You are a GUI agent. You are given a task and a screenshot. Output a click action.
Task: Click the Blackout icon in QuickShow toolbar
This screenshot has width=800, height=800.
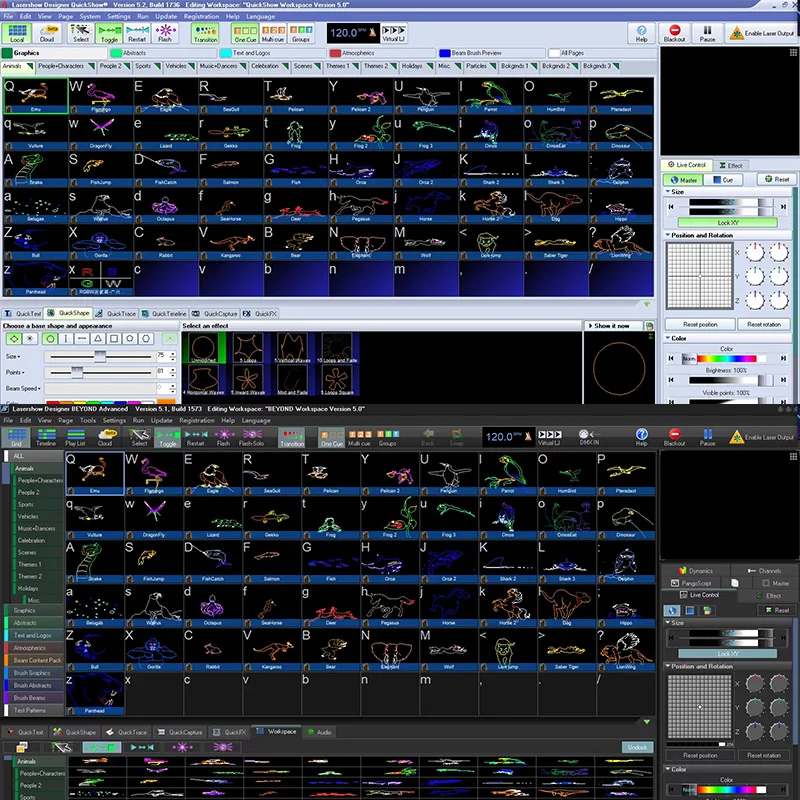[x=674, y=33]
